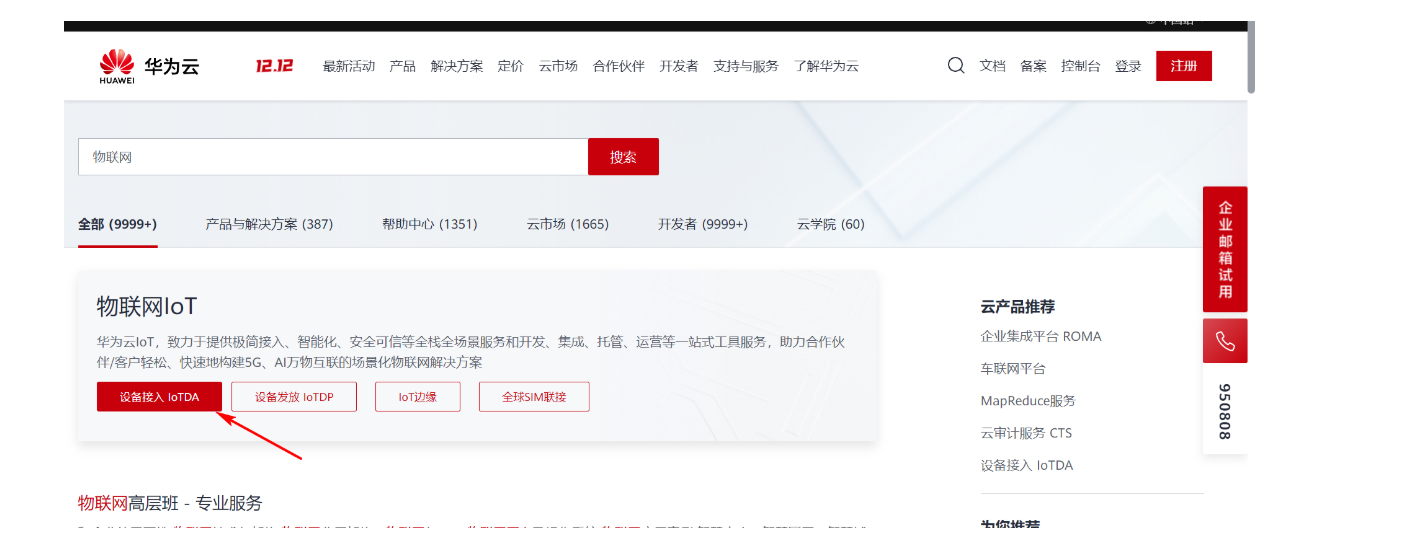Click the search magnifier icon in header
The height and width of the screenshot is (547, 1403).
(956, 66)
